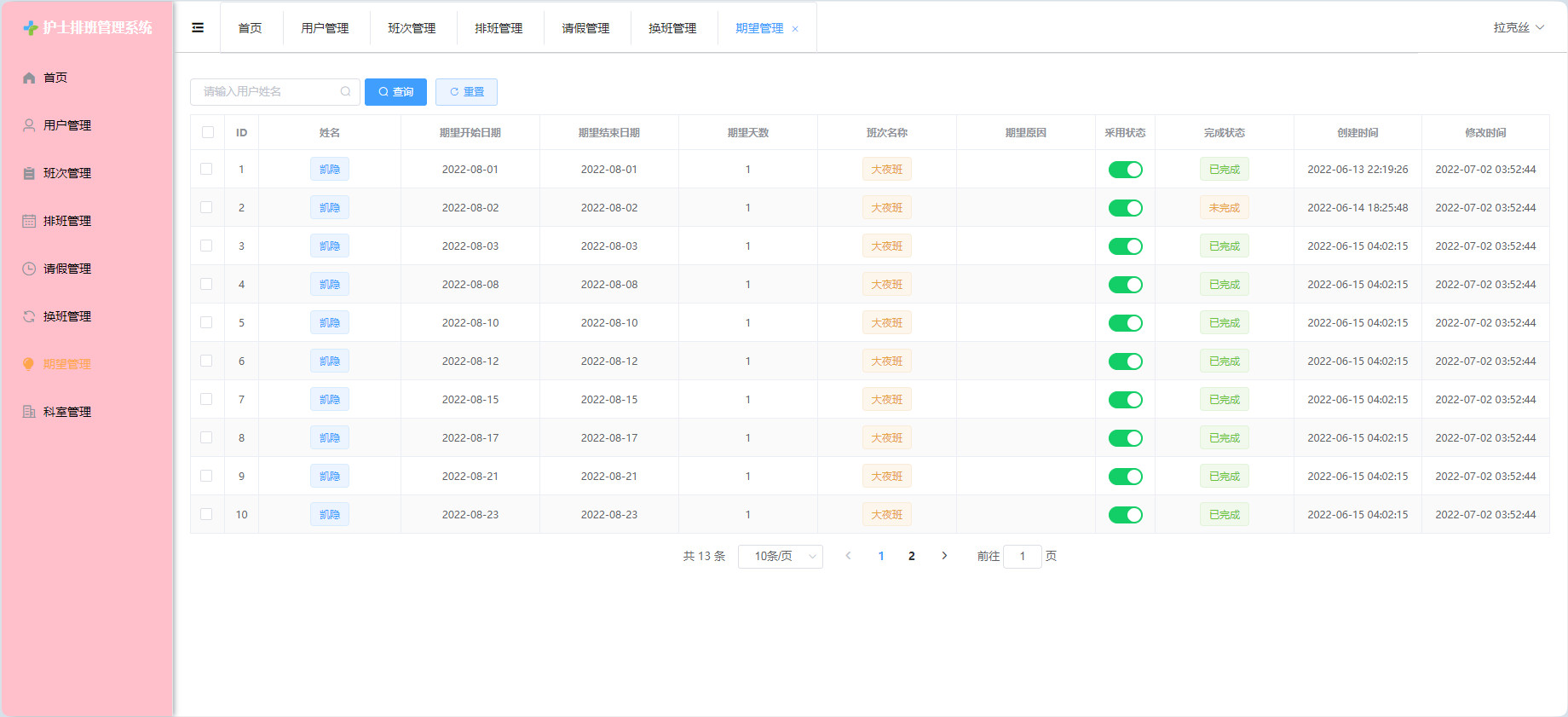
Task: Click the building icon beside 科室管理
Action: click(x=29, y=412)
